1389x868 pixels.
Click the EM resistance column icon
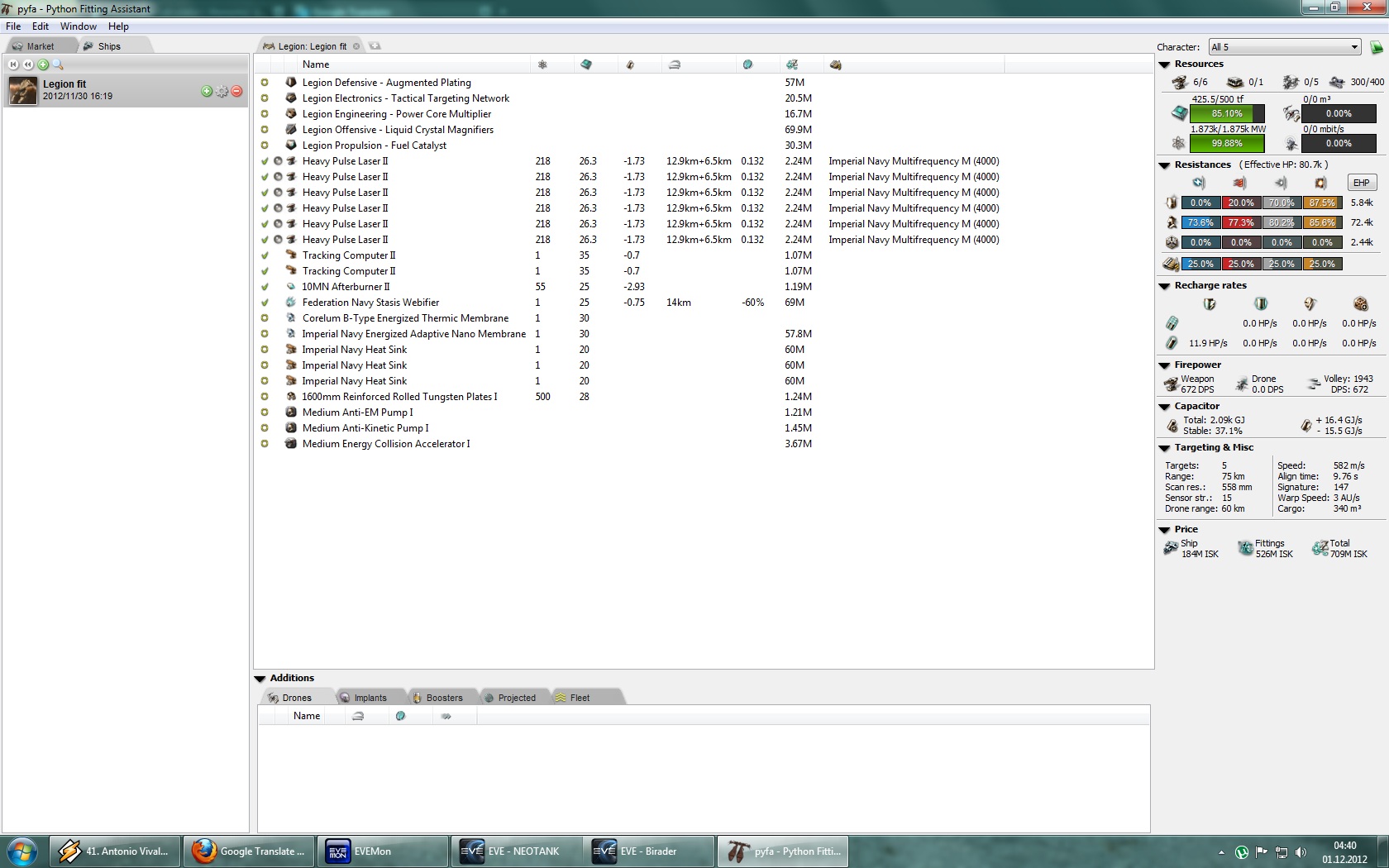(x=1199, y=183)
